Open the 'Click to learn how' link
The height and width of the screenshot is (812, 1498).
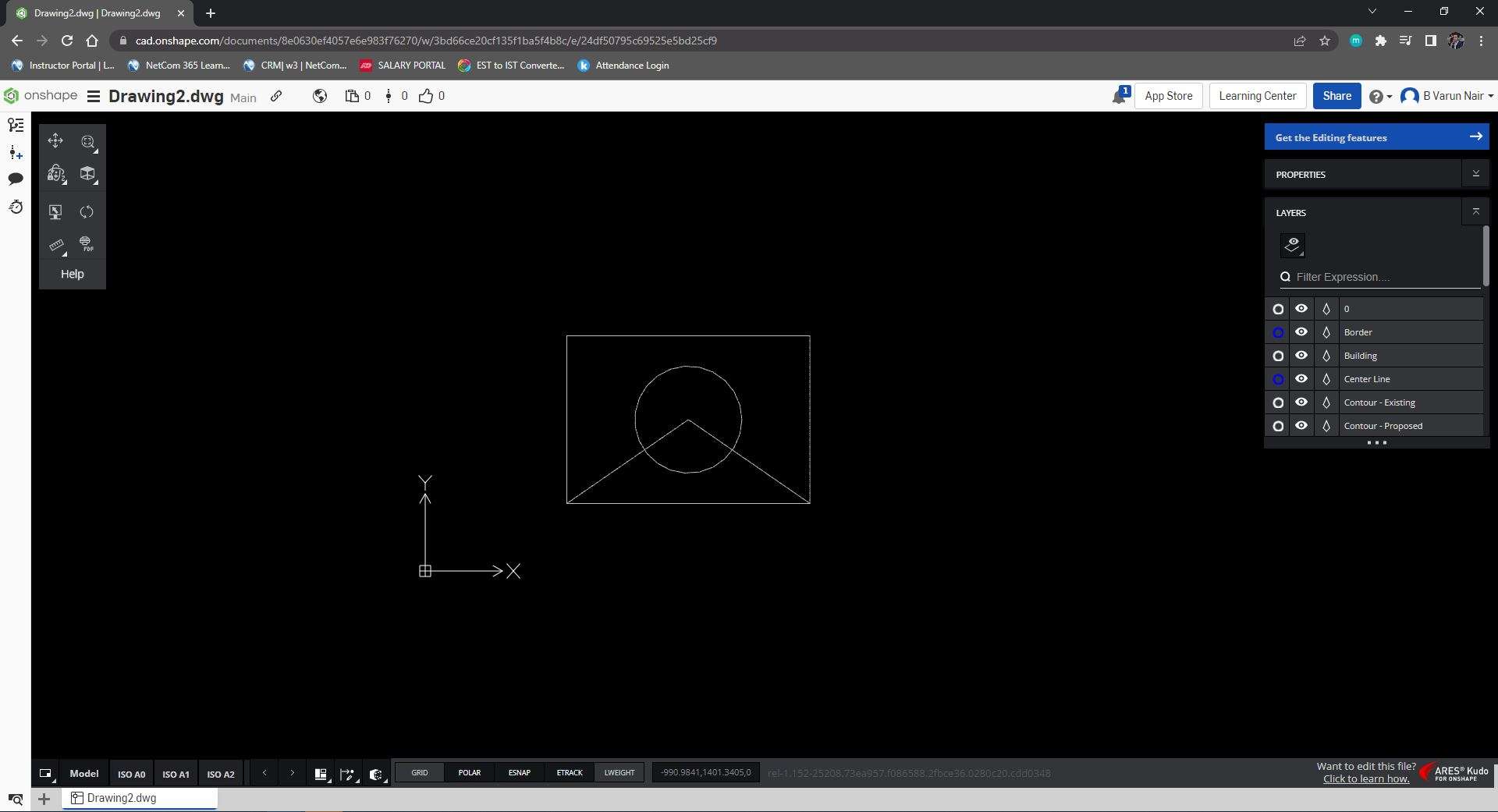[x=1365, y=779]
